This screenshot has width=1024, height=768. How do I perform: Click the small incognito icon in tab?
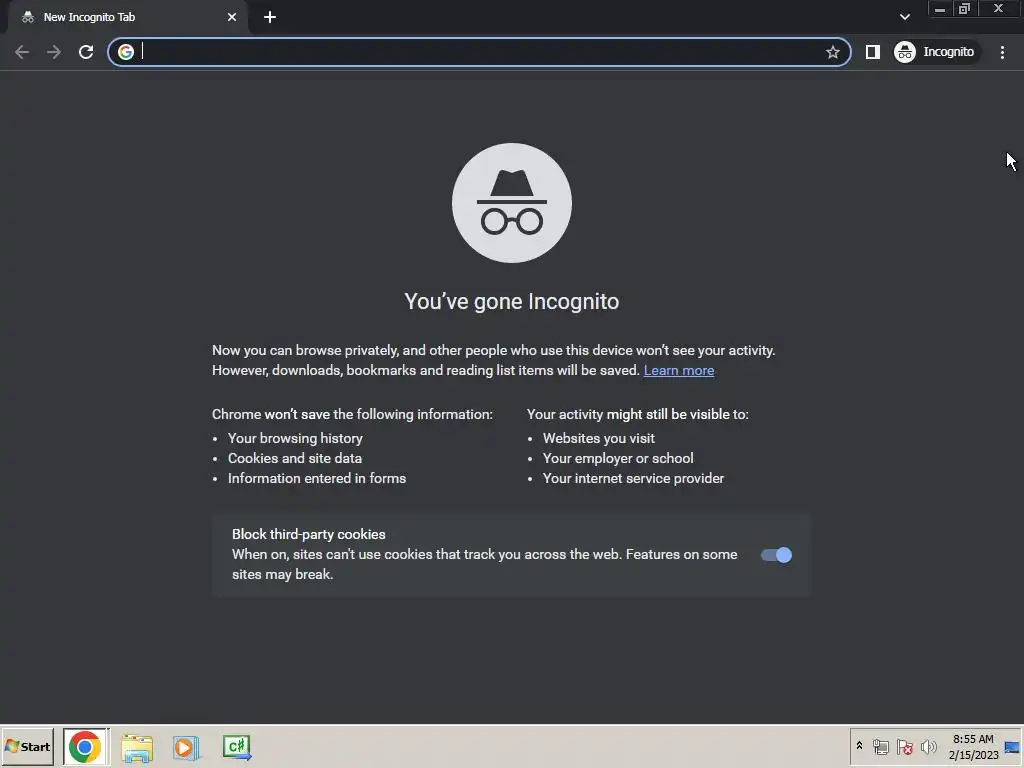(x=27, y=17)
